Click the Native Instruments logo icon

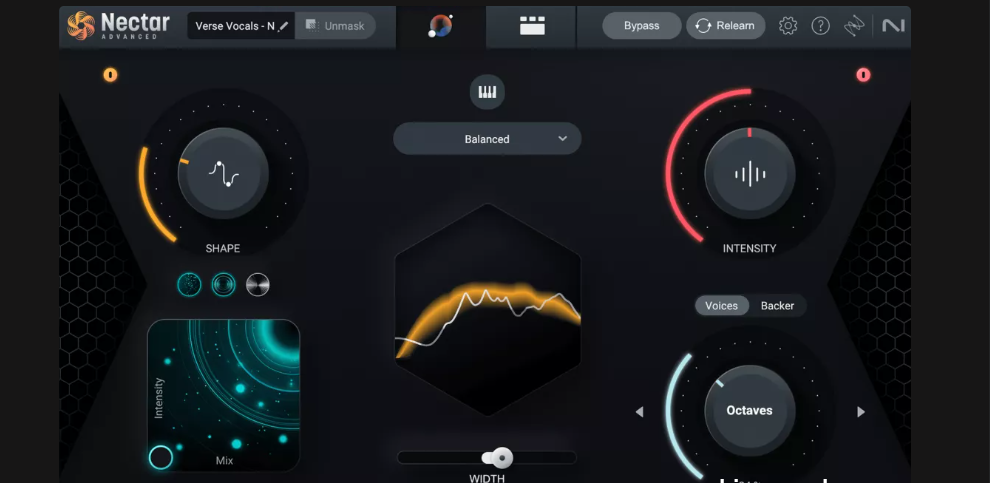coord(893,26)
